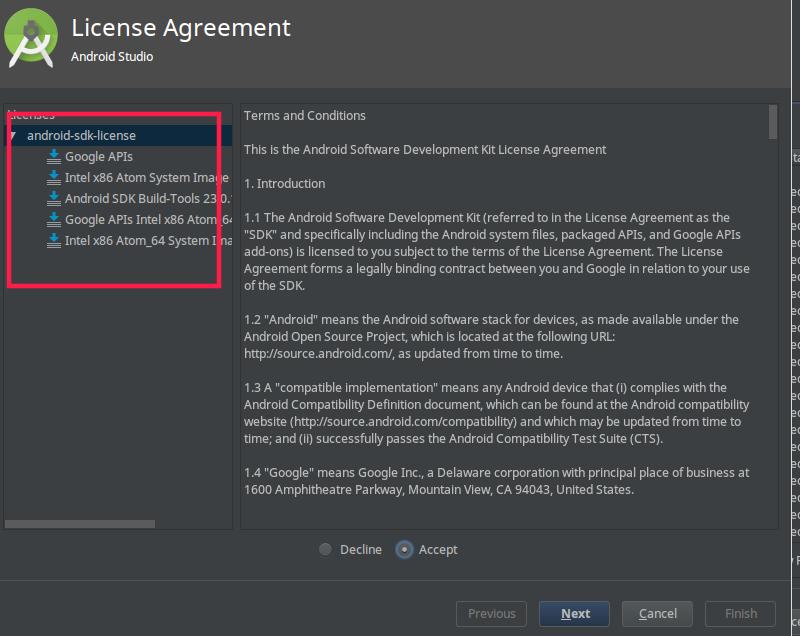Click the Cancel button
Image resolution: width=800 pixels, height=636 pixels.
(x=657, y=614)
